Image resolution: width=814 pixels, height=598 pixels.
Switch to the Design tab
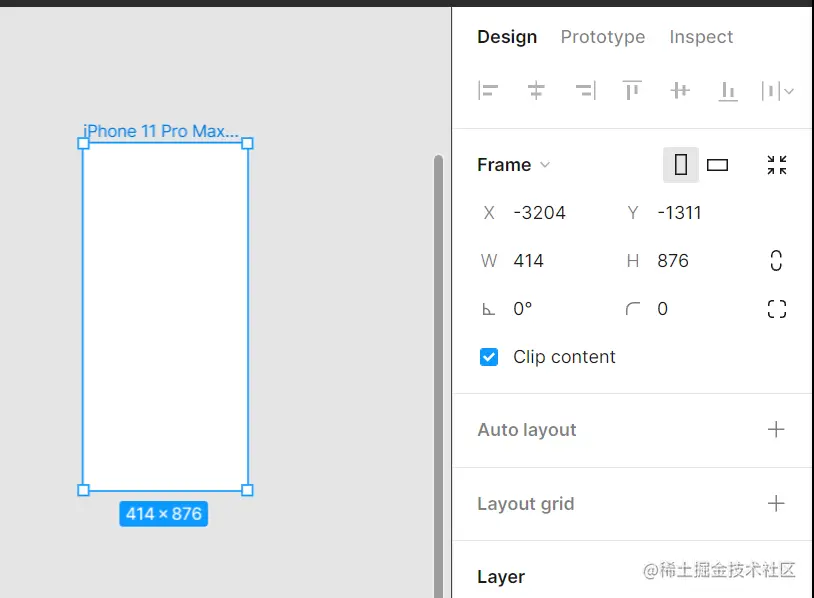507,37
